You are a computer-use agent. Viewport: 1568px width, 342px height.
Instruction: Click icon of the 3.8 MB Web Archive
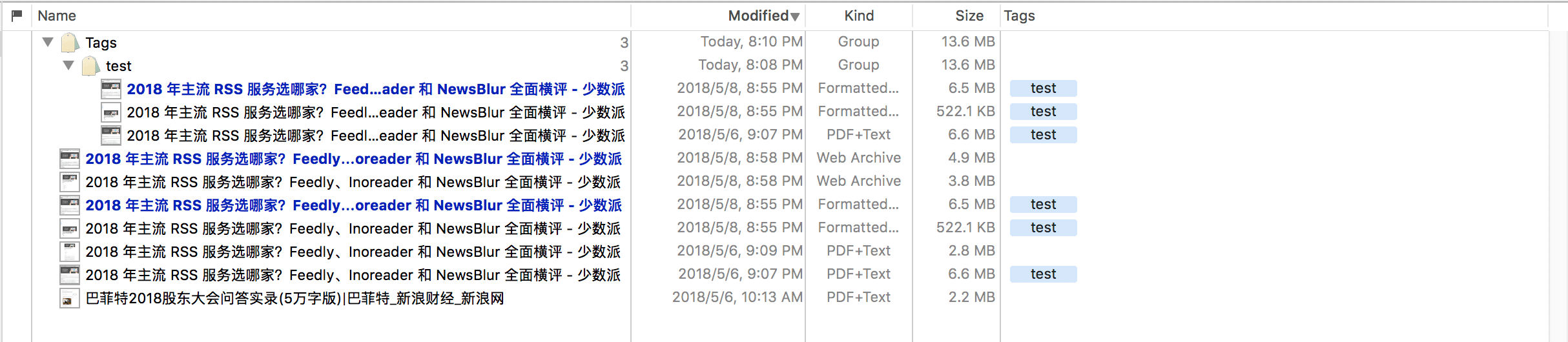click(x=70, y=182)
